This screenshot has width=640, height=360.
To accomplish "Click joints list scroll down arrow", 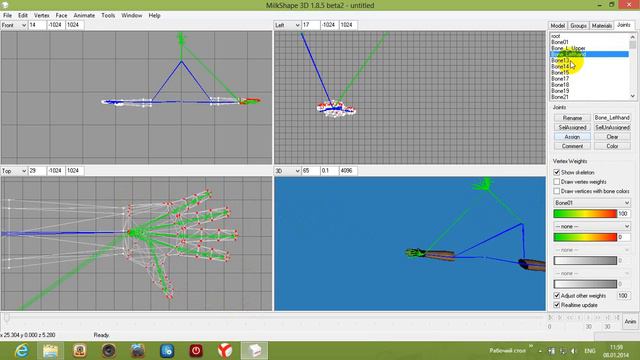I will [633, 96].
